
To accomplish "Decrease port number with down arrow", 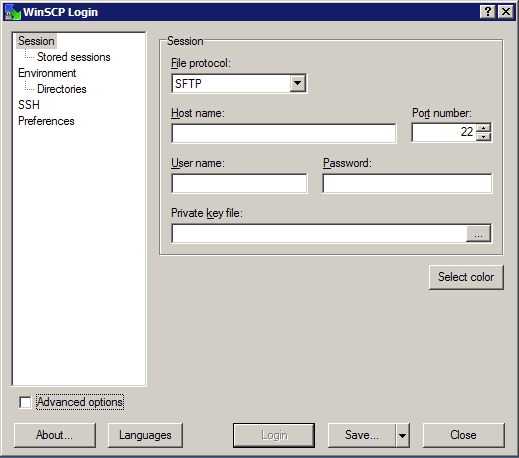I will pyautogui.click(x=483, y=137).
